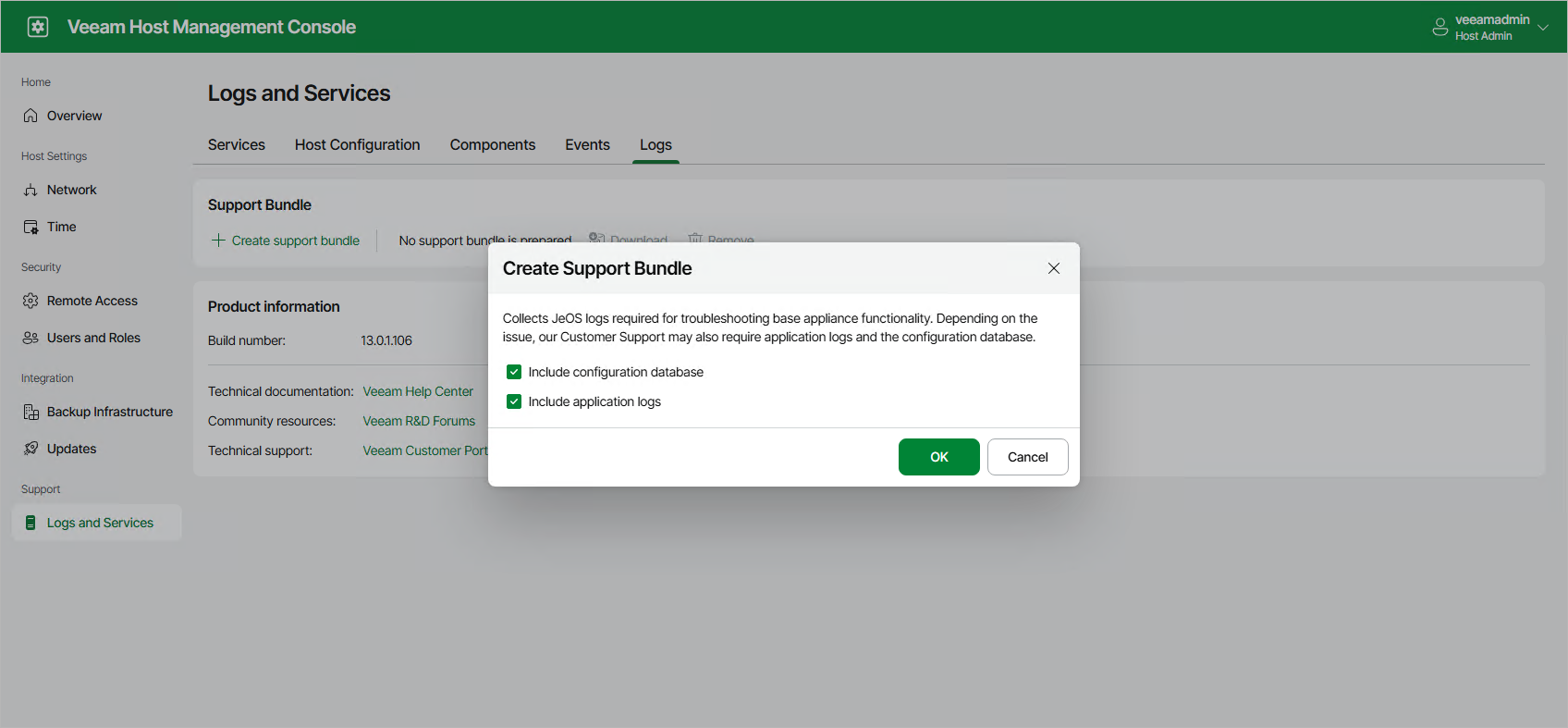Image resolution: width=1568 pixels, height=728 pixels.
Task: Click the Updates rocket icon
Action: coord(31,449)
